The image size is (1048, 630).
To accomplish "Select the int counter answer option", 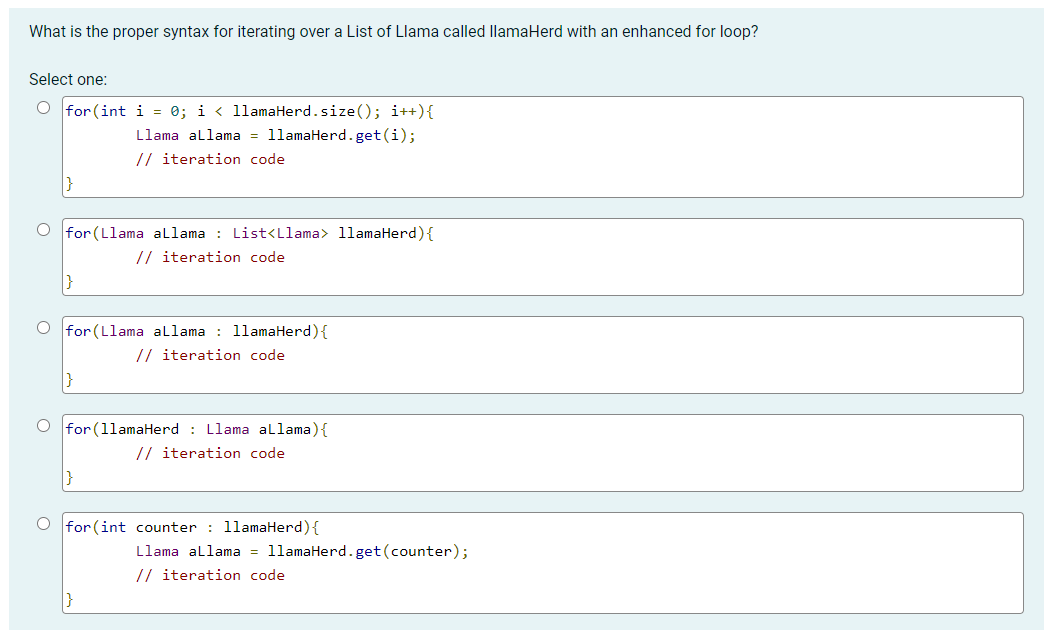I will pyautogui.click(x=43, y=522).
